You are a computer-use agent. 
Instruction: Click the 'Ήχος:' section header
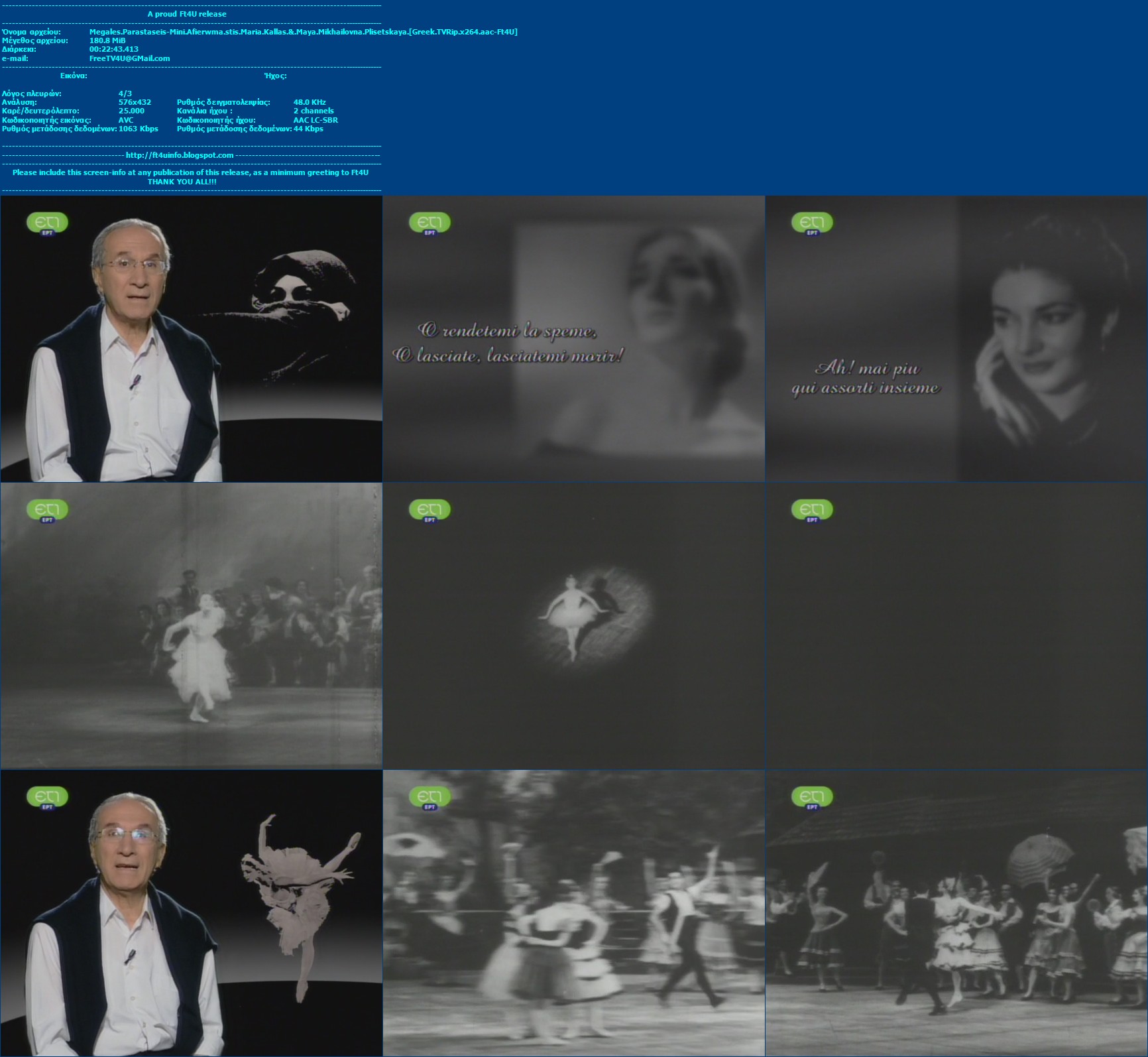click(x=275, y=76)
